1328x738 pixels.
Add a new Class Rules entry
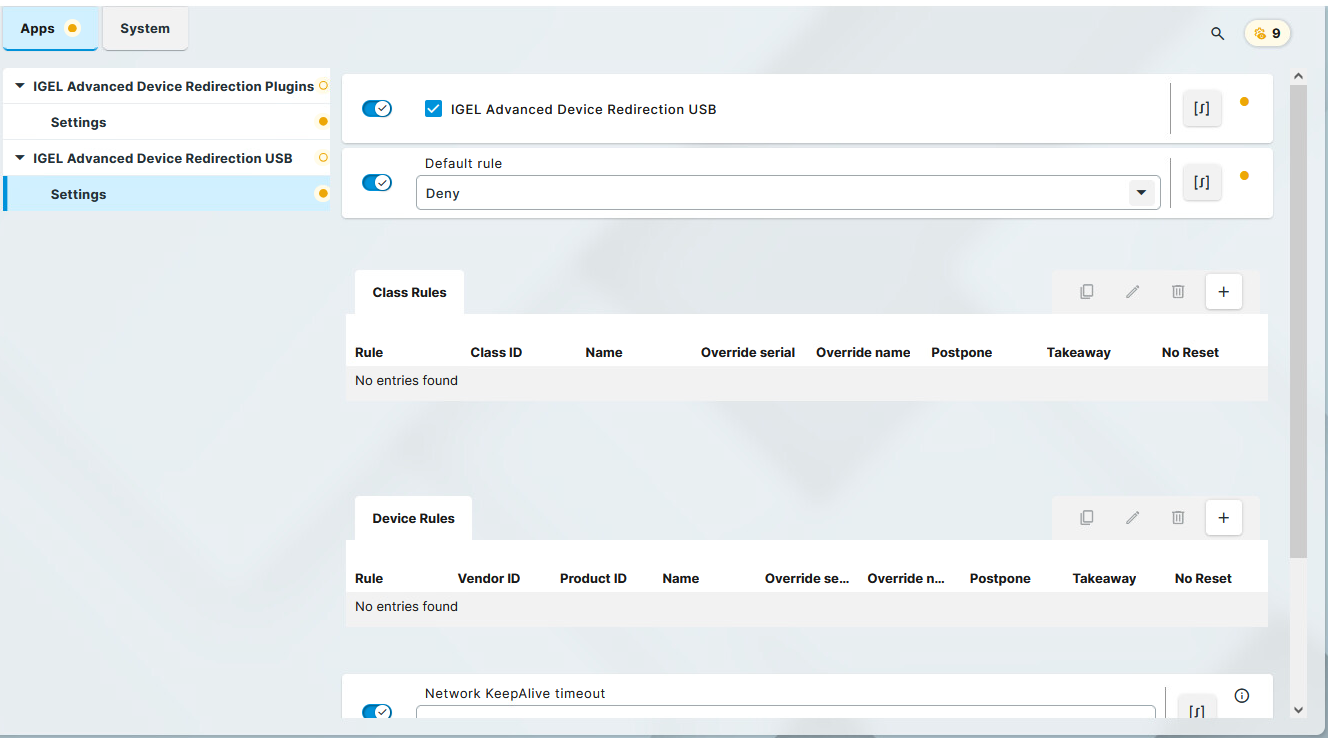coord(1223,292)
